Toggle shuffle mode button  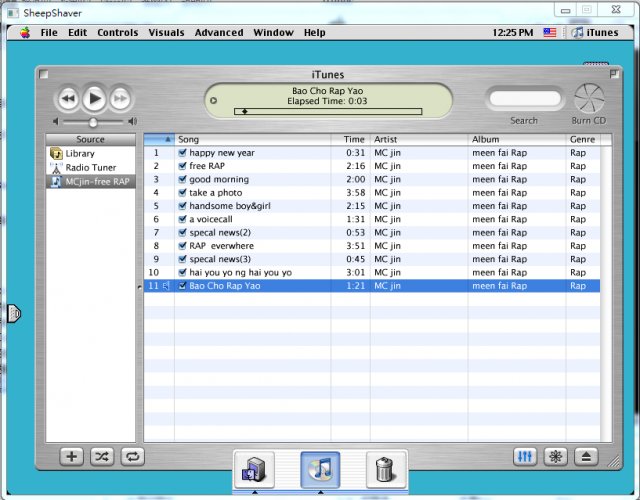(x=102, y=456)
